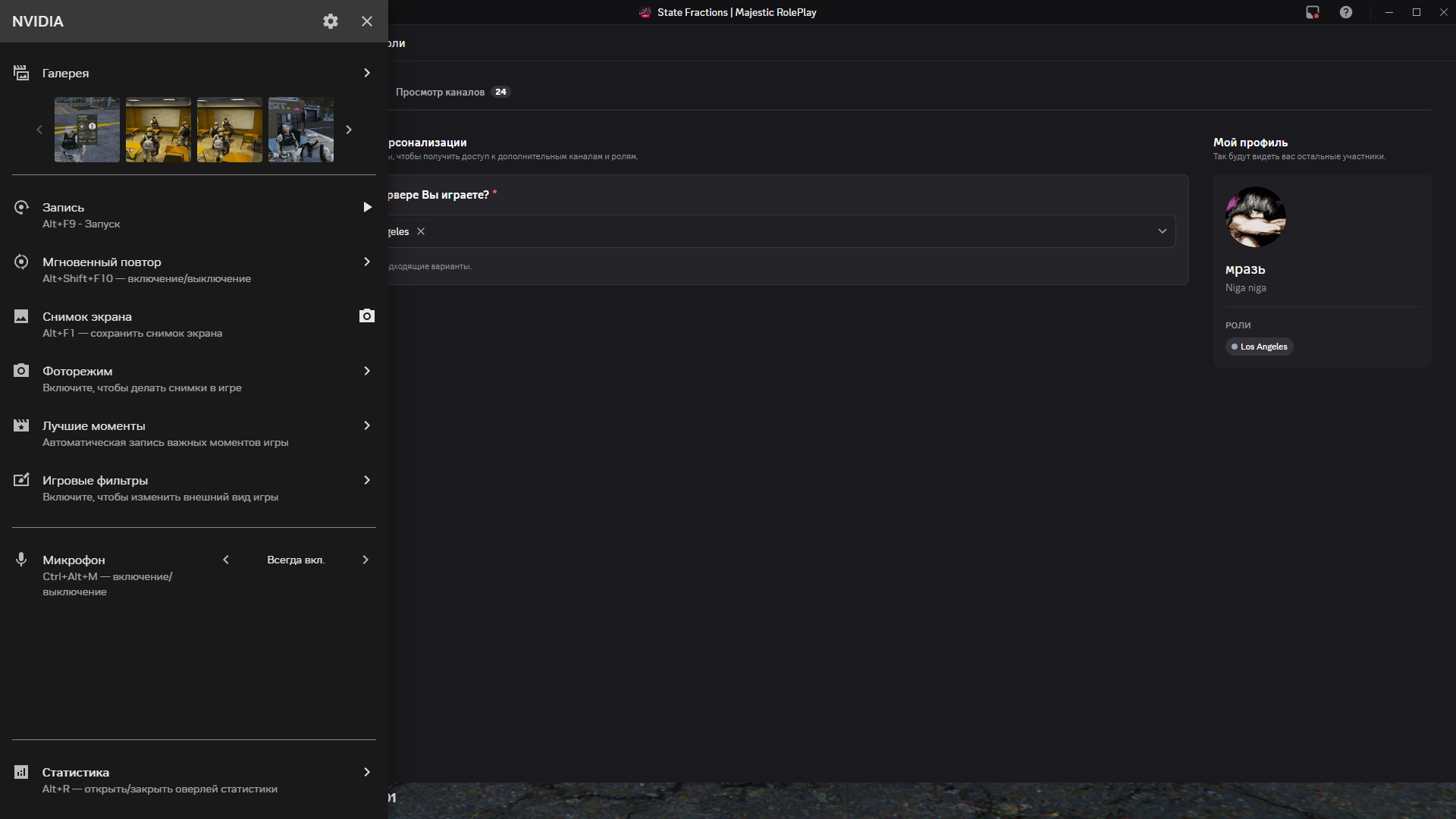Start recording with the play arrow
Image resolution: width=1456 pixels, height=819 pixels.
(x=367, y=207)
